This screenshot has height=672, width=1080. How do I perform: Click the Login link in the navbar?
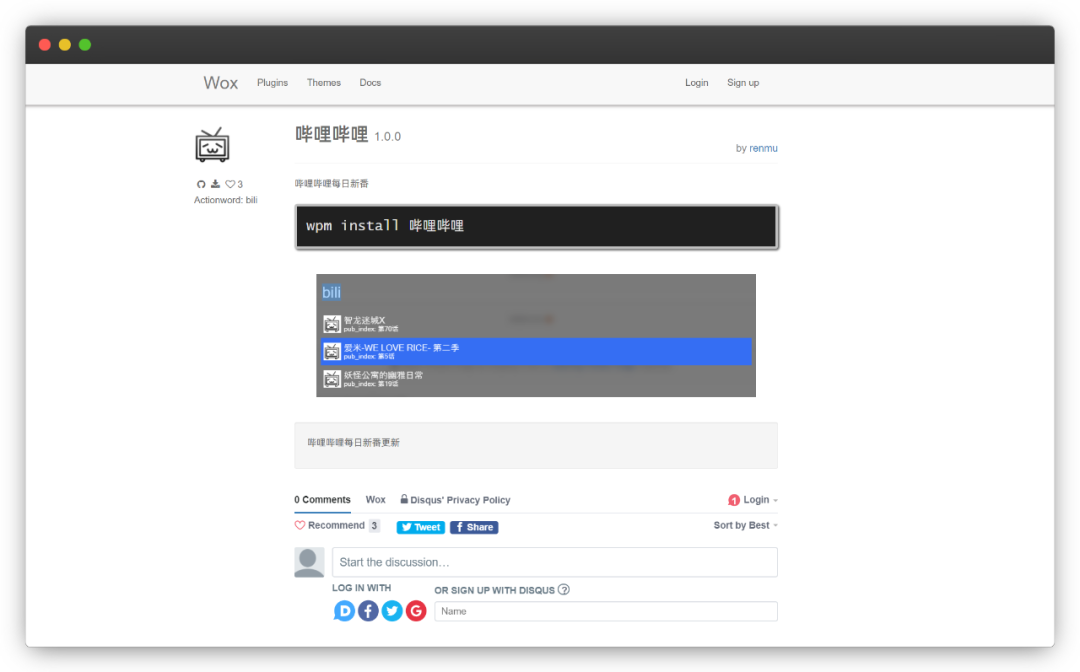coord(696,83)
